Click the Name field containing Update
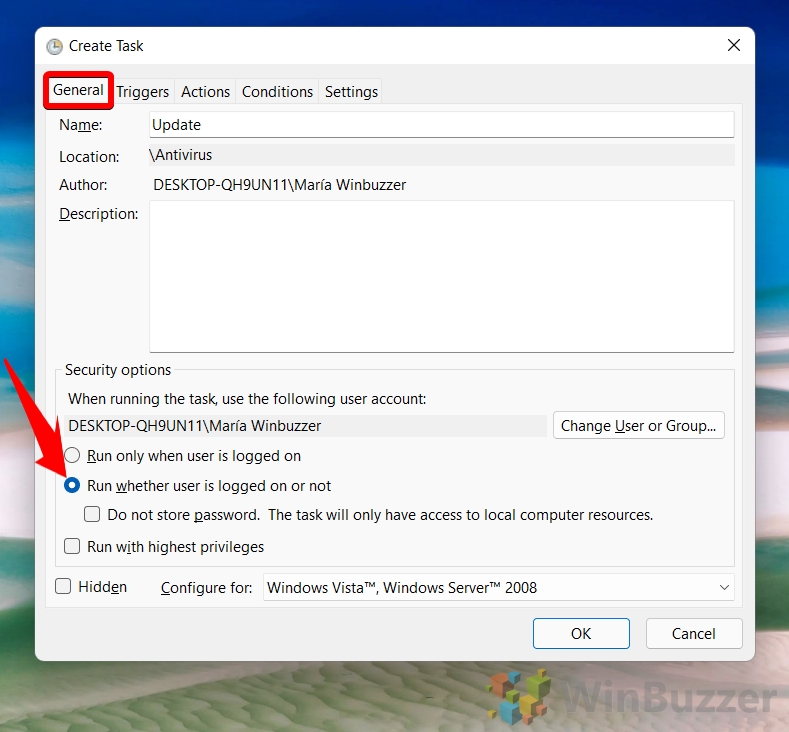The image size is (789, 732). click(x=442, y=125)
